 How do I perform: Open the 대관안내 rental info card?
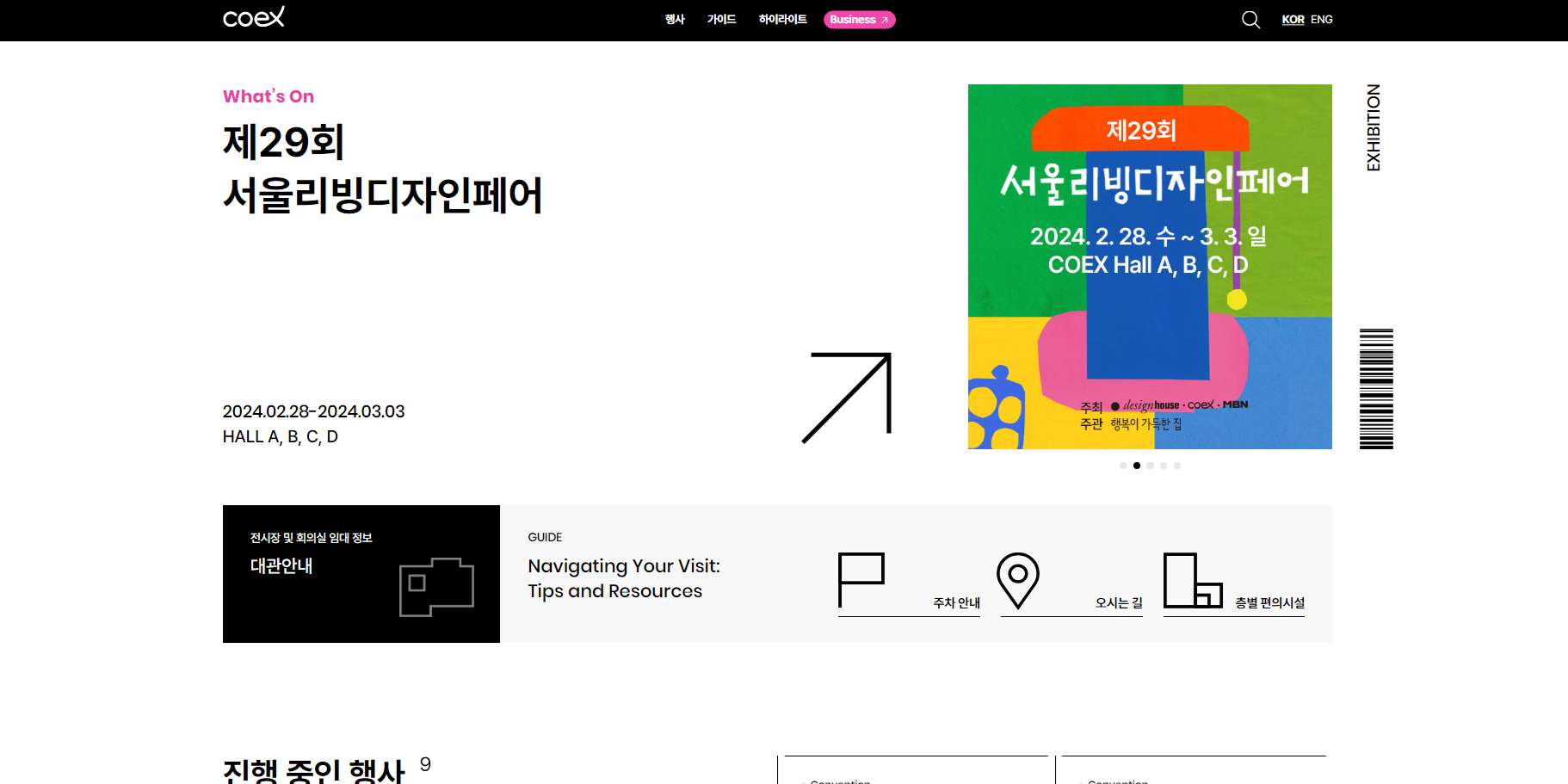click(x=361, y=574)
